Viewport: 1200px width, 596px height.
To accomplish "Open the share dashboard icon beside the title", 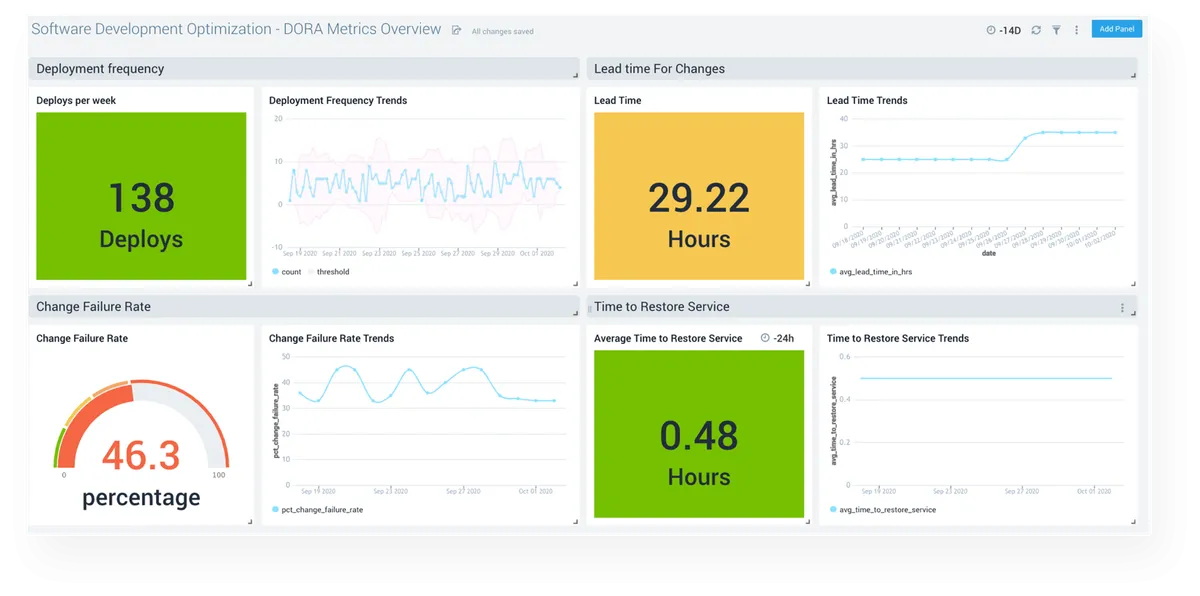I will tap(456, 30).
